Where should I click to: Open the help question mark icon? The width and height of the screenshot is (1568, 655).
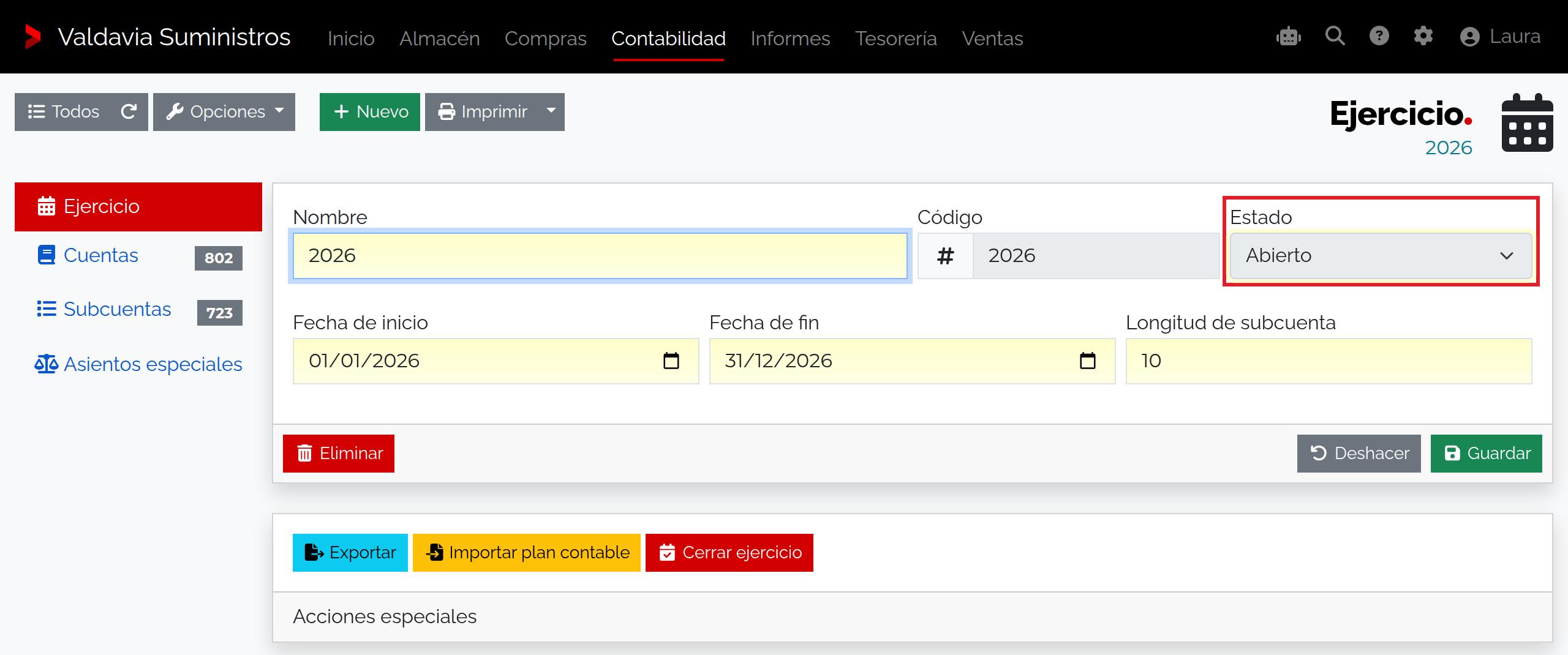click(x=1379, y=36)
